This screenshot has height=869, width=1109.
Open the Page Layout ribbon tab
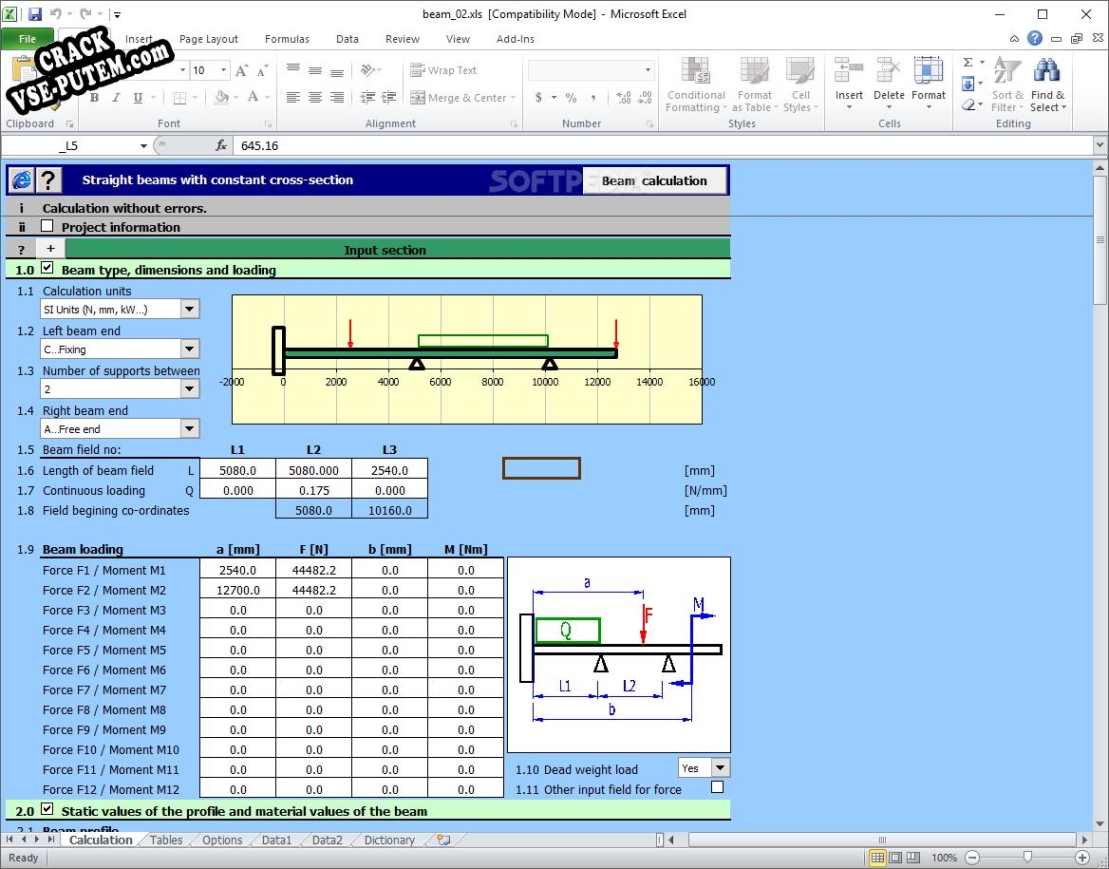(209, 39)
